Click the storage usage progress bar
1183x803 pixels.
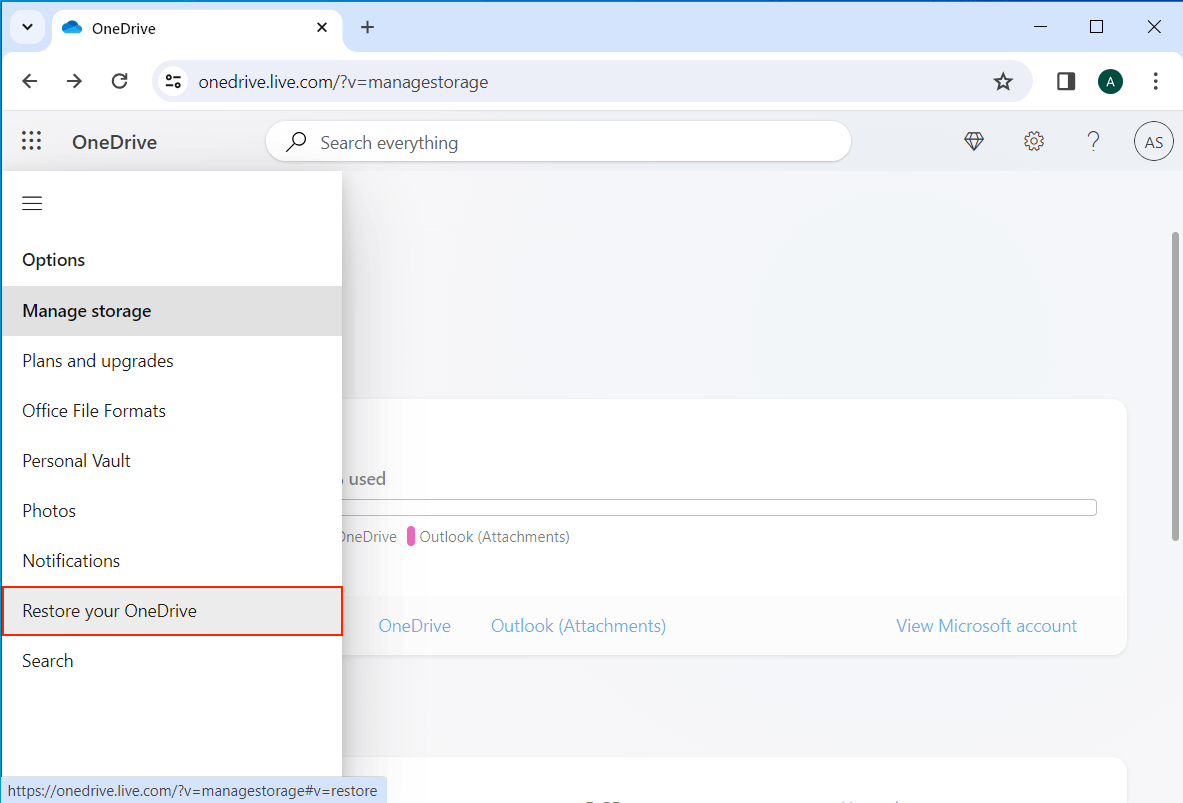(x=719, y=507)
